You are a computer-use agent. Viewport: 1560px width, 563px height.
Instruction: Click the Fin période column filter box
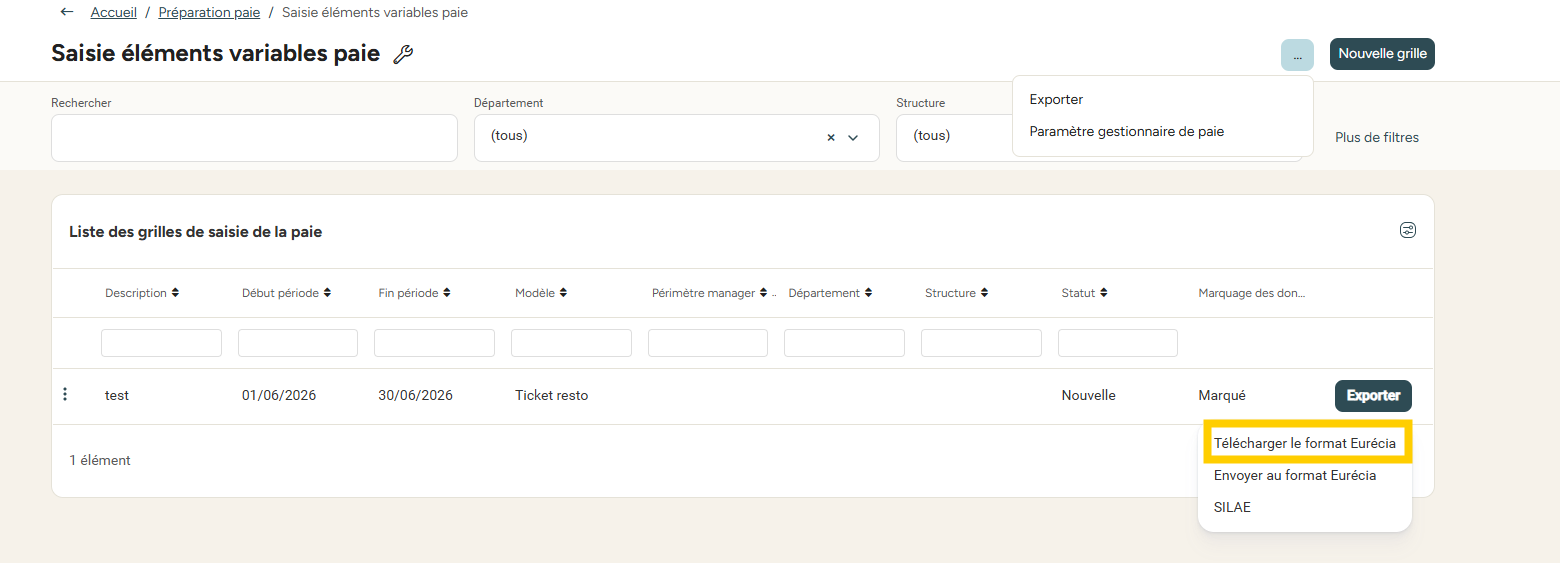434,343
